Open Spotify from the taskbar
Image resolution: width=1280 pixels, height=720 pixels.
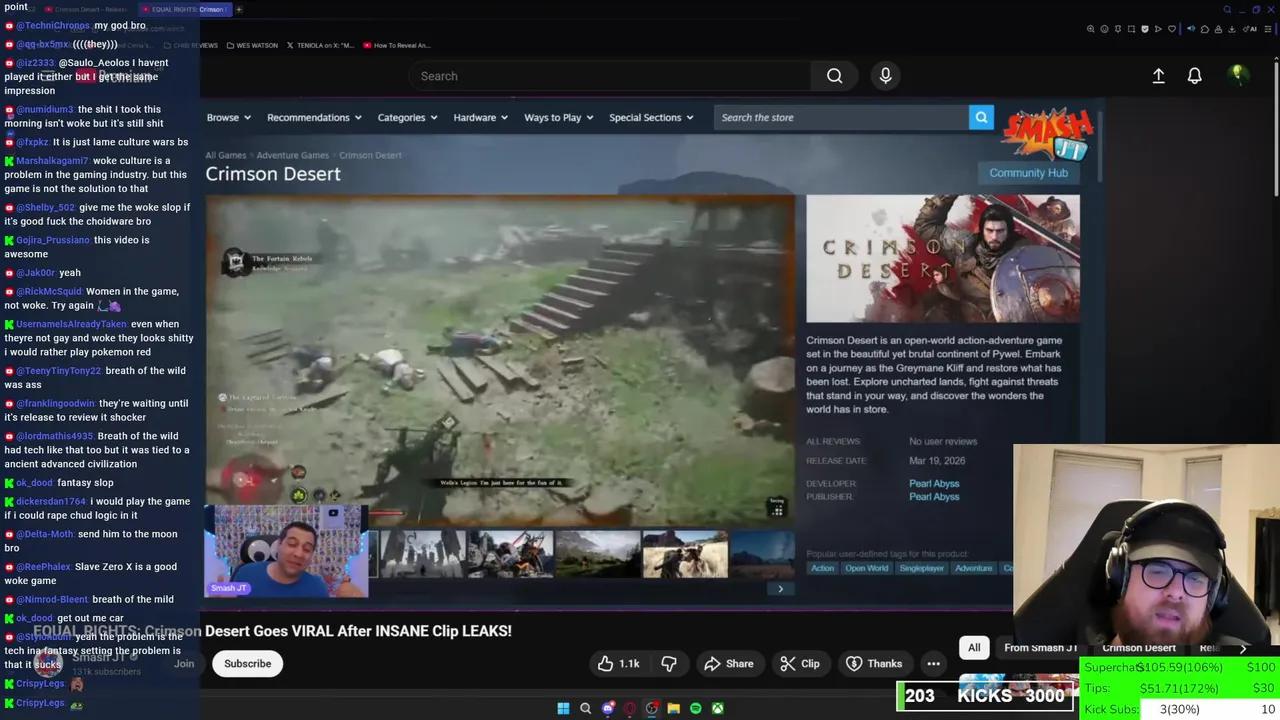pos(695,708)
